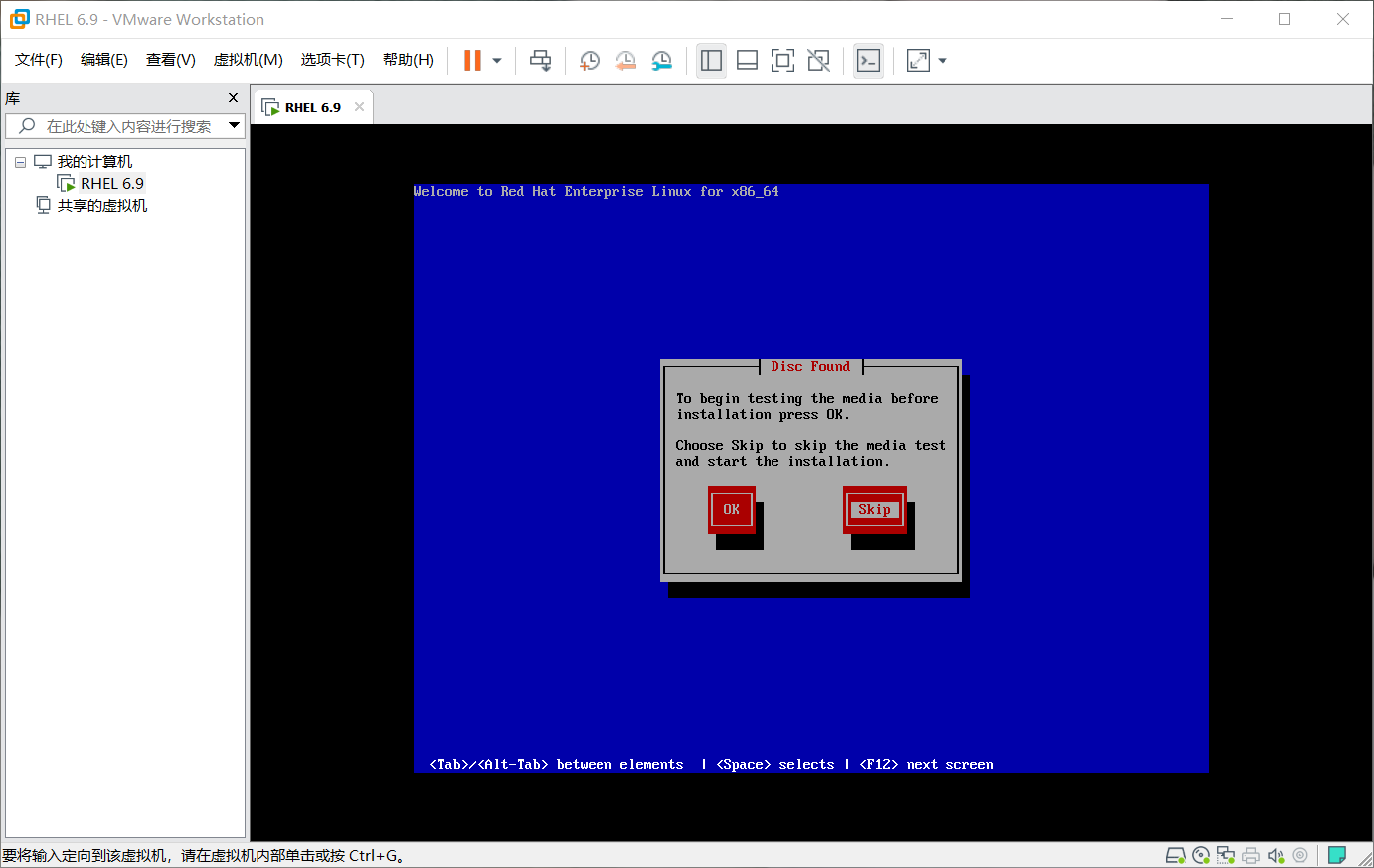
Task: Click OK in the Disc Found dialog
Action: tap(731, 509)
